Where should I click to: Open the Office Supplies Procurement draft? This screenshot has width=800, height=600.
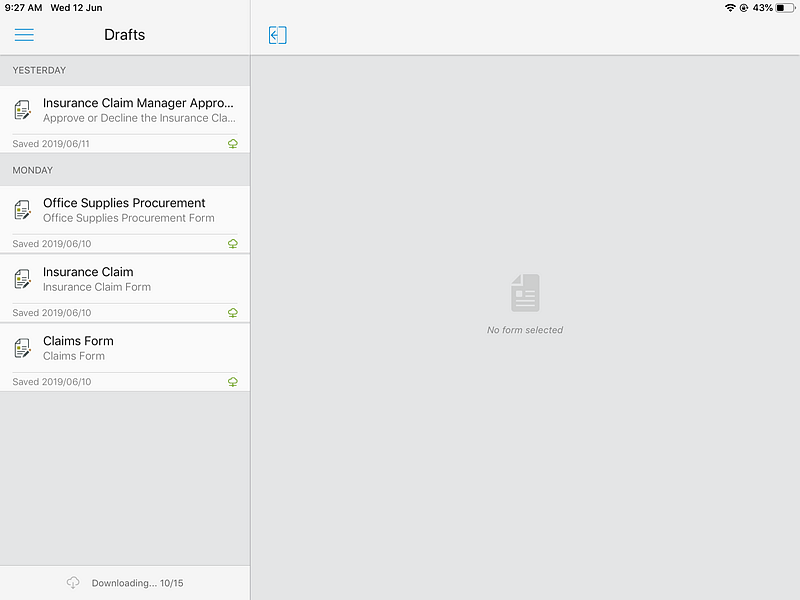tap(125, 219)
